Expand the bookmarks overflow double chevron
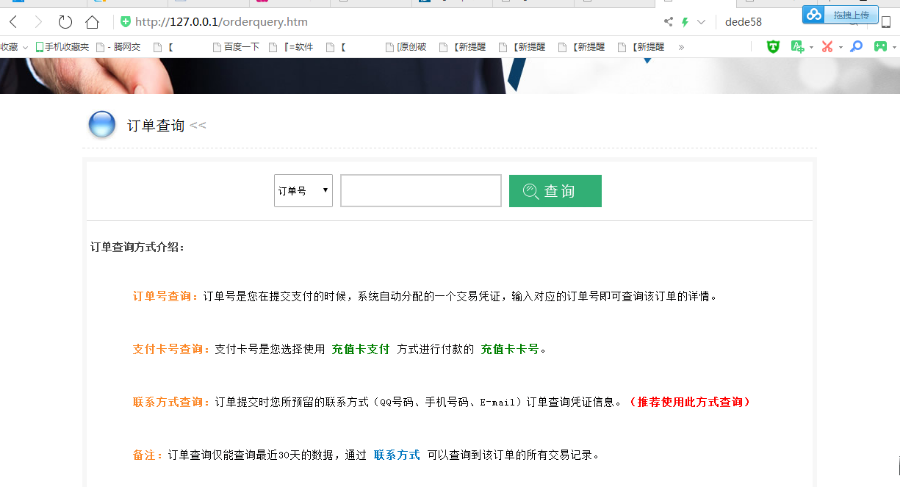This screenshot has height=487, width=900. (681, 47)
